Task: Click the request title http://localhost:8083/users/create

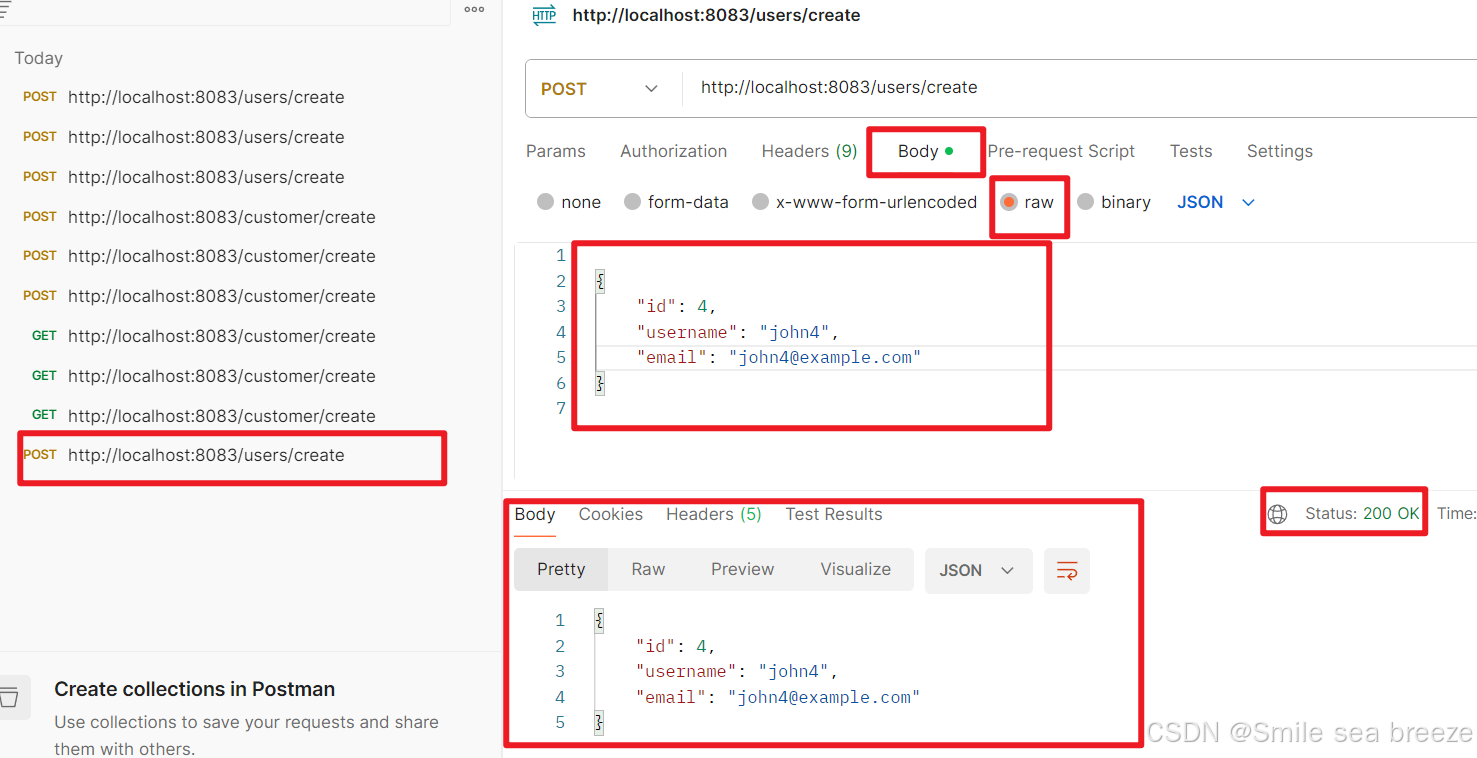Action: [716, 15]
